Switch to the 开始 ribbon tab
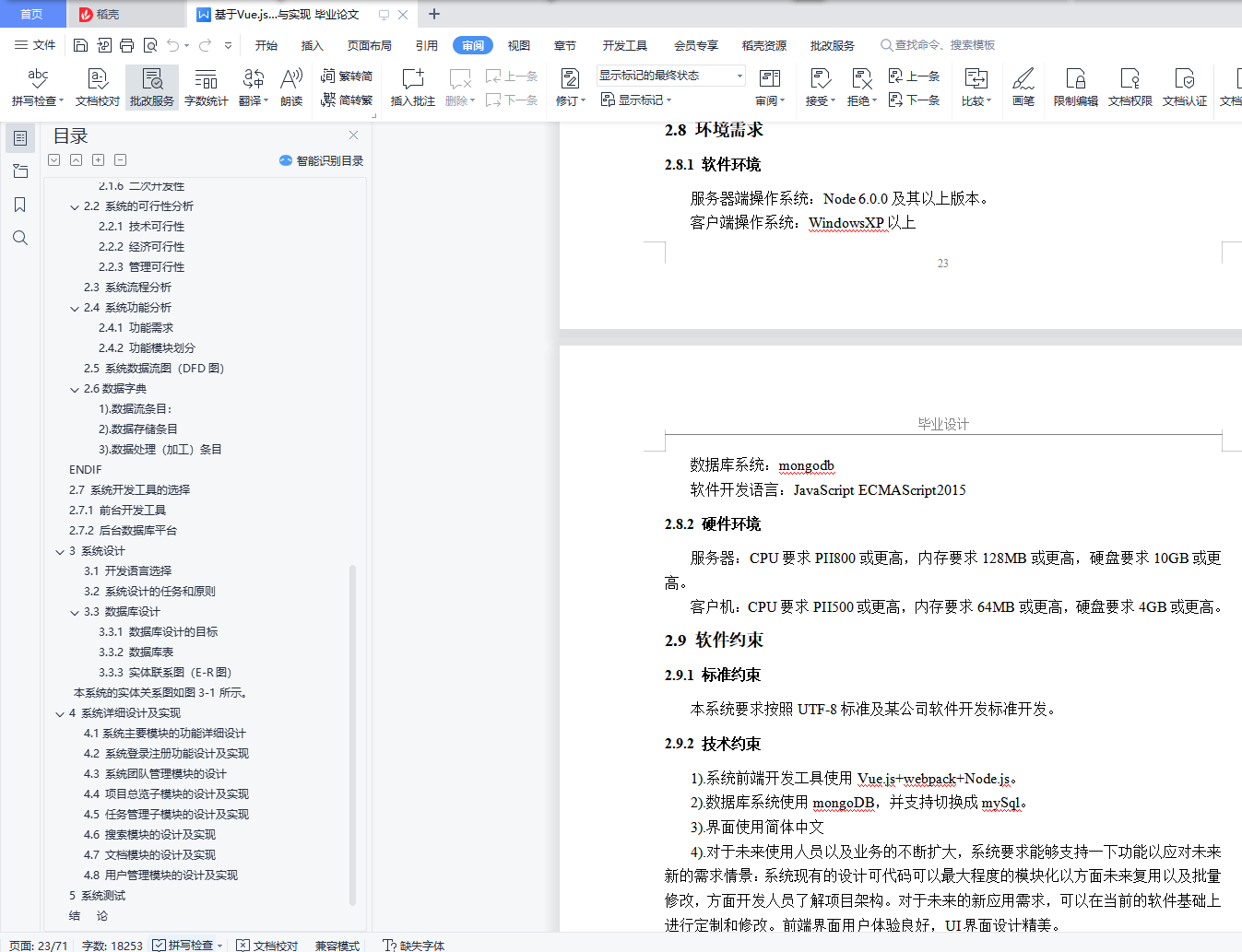 pyautogui.click(x=266, y=45)
